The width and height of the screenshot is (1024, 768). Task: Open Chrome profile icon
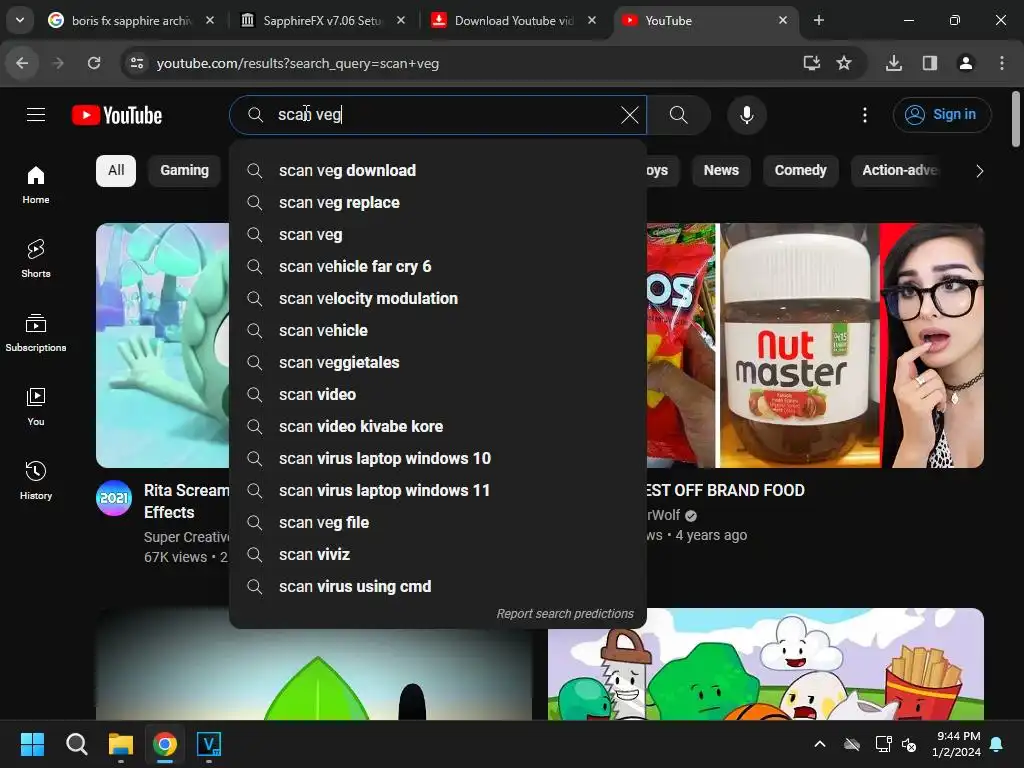pos(966,63)
